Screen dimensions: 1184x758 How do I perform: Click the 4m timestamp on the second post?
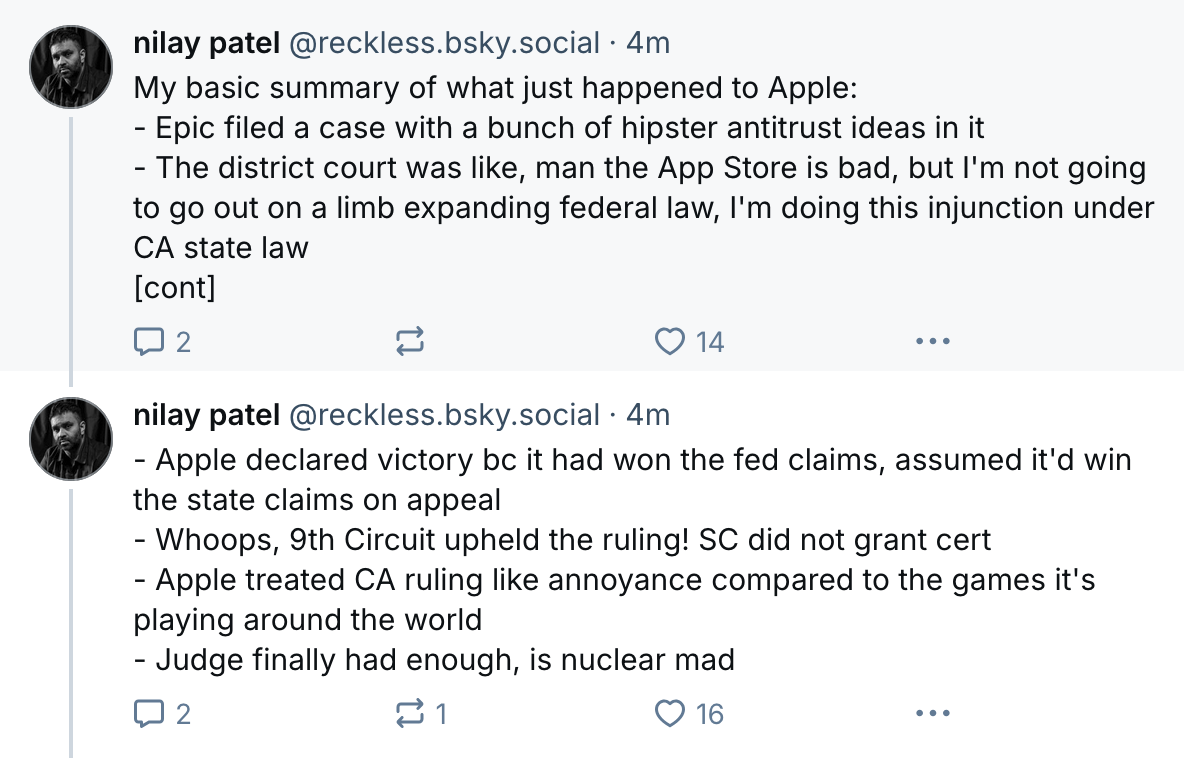pos(647,415)
